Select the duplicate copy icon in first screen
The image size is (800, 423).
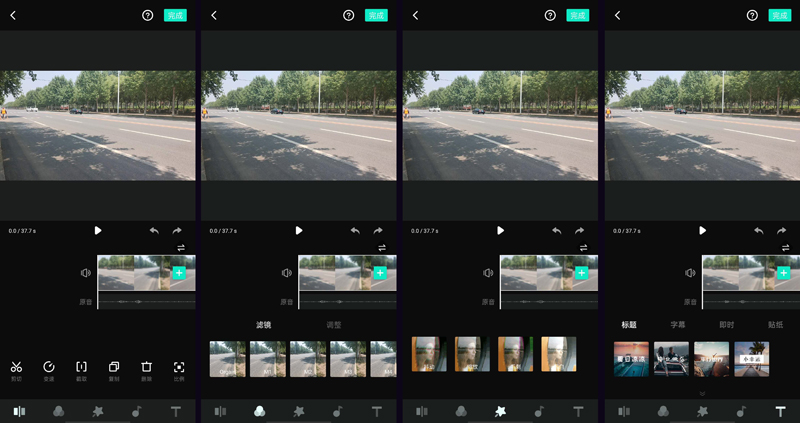pos(114,367)
